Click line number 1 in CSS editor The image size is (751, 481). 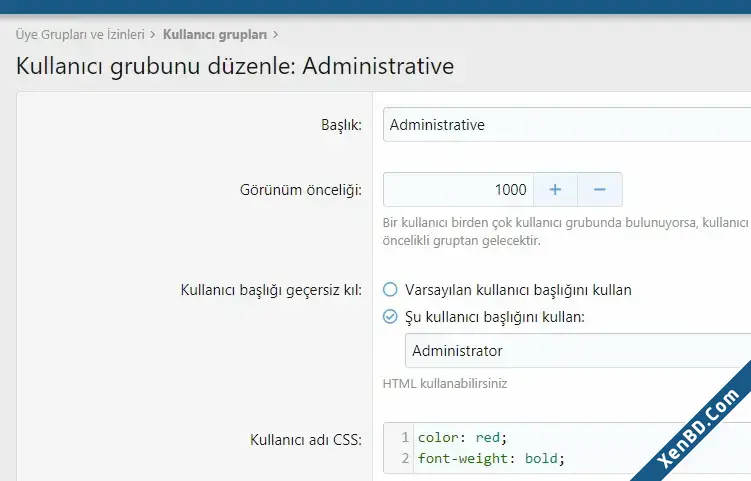[405, 437]
